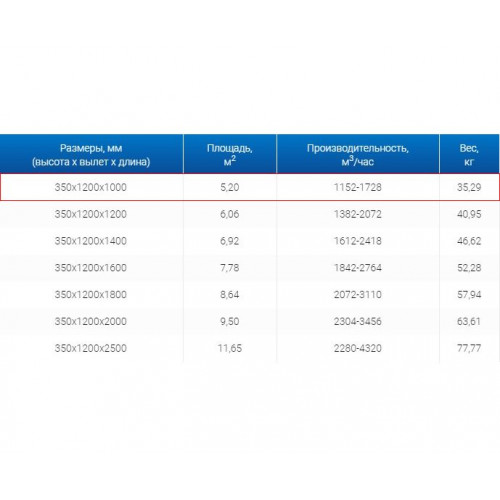500x500 pixels.
Task: Click area value 11,65
Action: [x=230, y=348]
